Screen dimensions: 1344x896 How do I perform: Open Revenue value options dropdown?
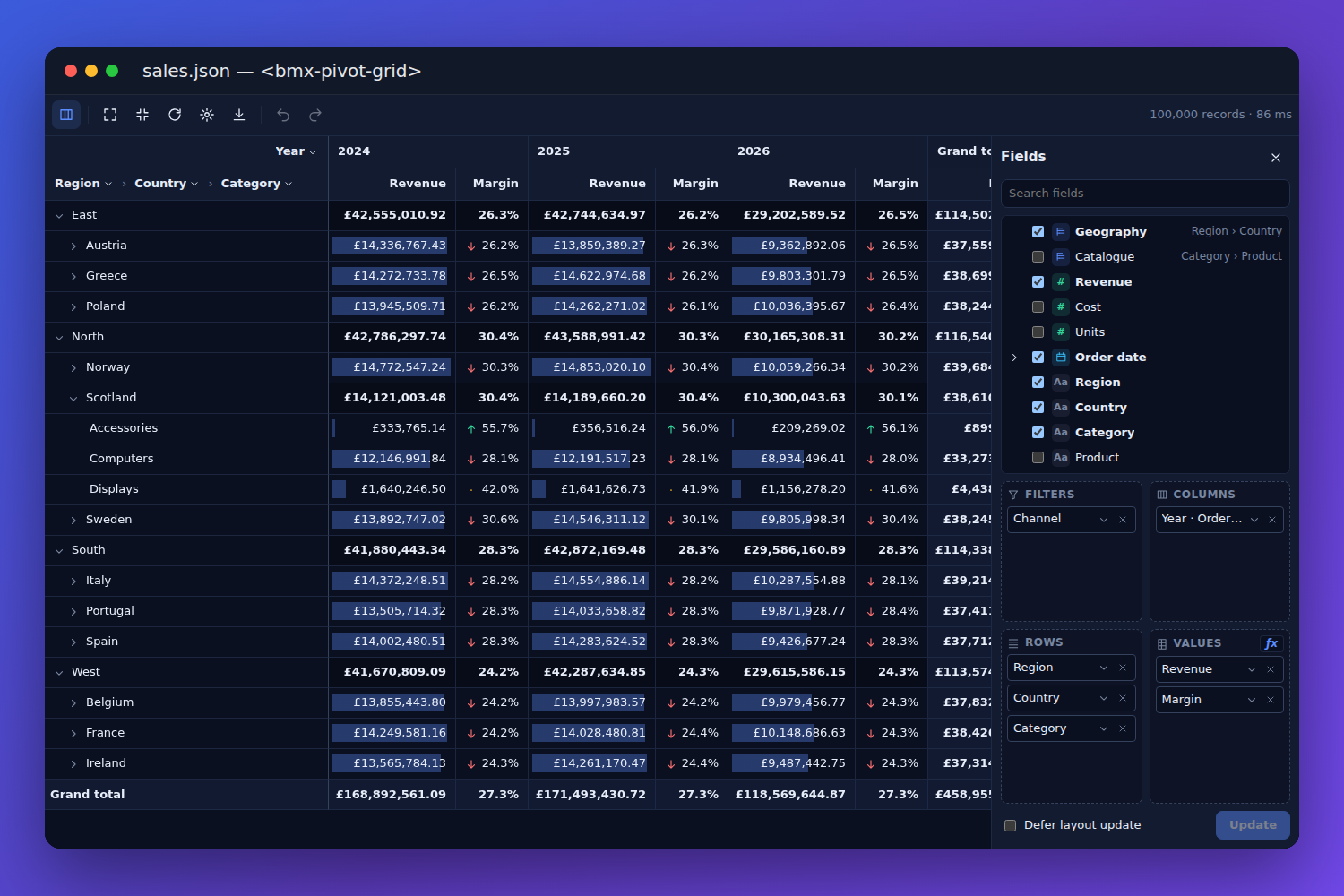(1252, 669)
